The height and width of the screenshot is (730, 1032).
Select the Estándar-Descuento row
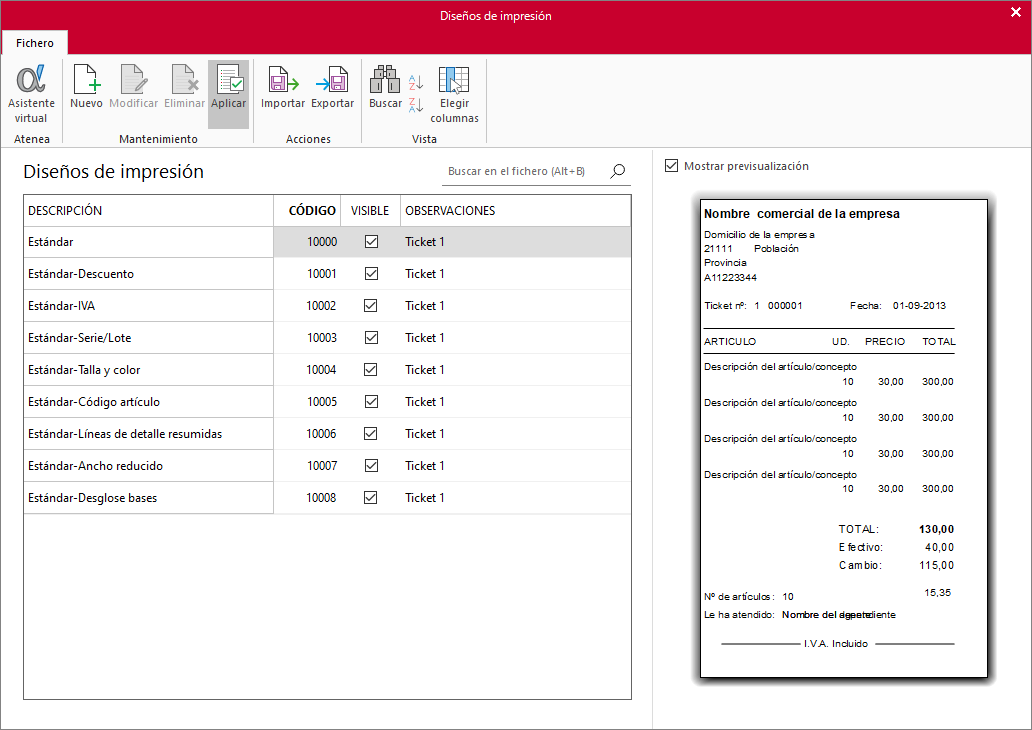pos(327,274)
